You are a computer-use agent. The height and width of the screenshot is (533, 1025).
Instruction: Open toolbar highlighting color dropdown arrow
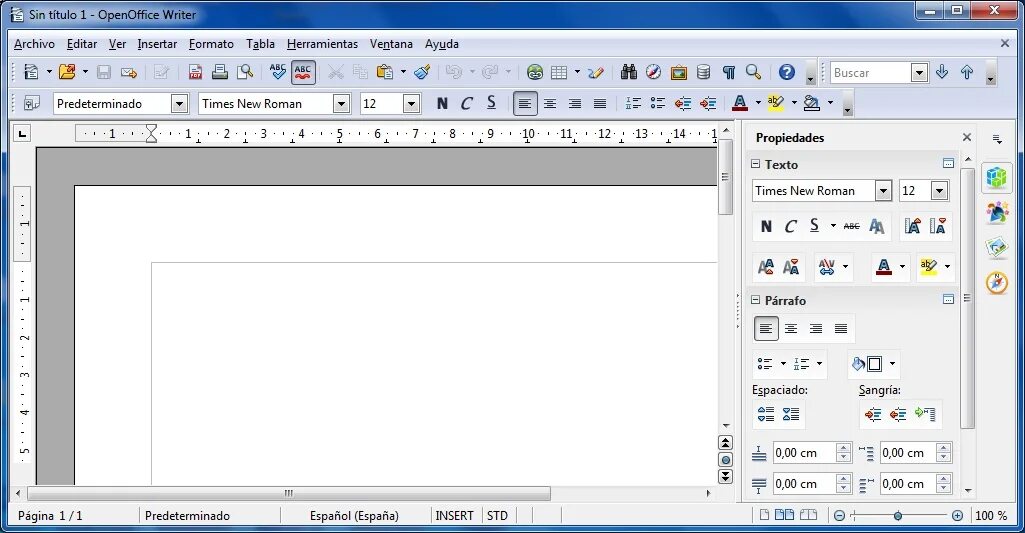[x=794, y=103]
